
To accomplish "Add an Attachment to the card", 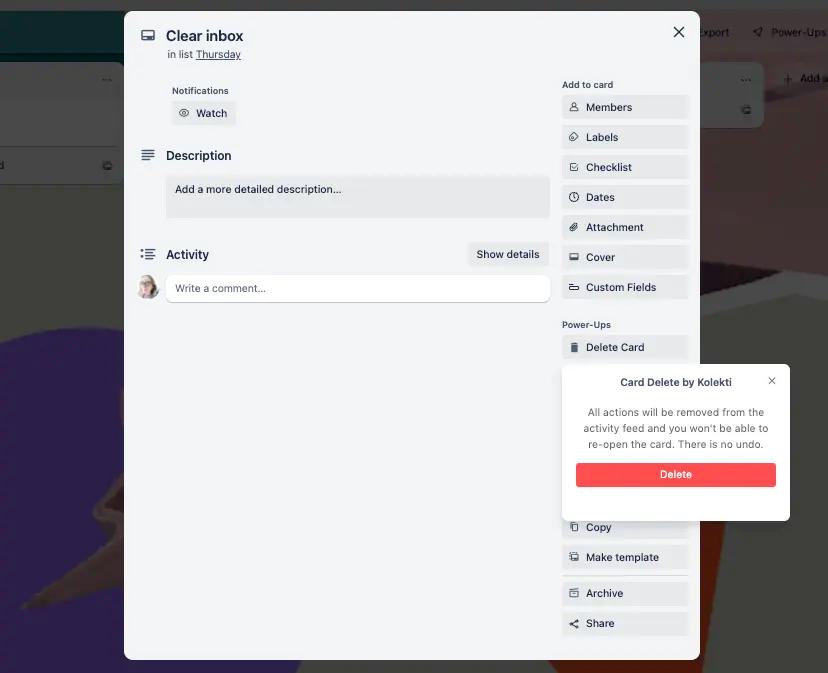I will coord(625,227).
